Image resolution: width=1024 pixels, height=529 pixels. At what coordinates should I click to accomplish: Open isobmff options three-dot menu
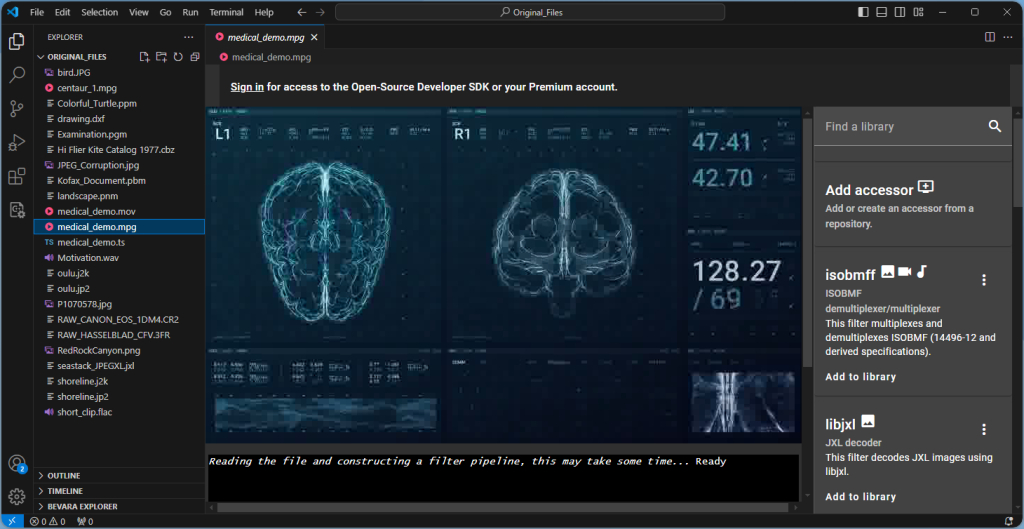pos(984,280)
